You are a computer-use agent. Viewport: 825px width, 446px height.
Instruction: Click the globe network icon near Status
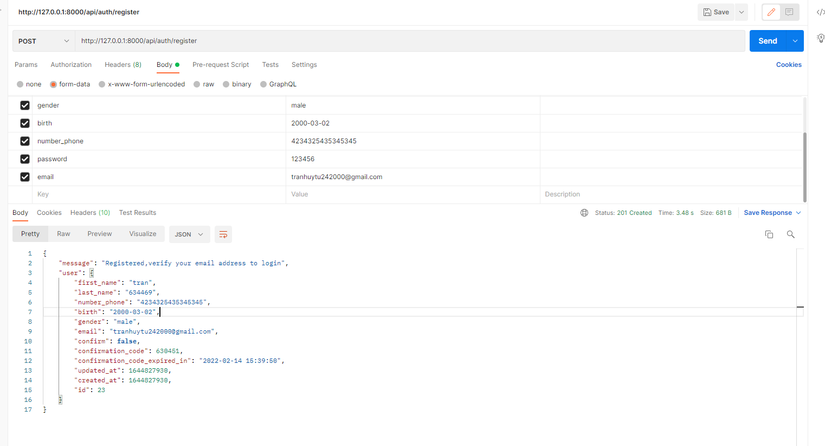(584, 213)
